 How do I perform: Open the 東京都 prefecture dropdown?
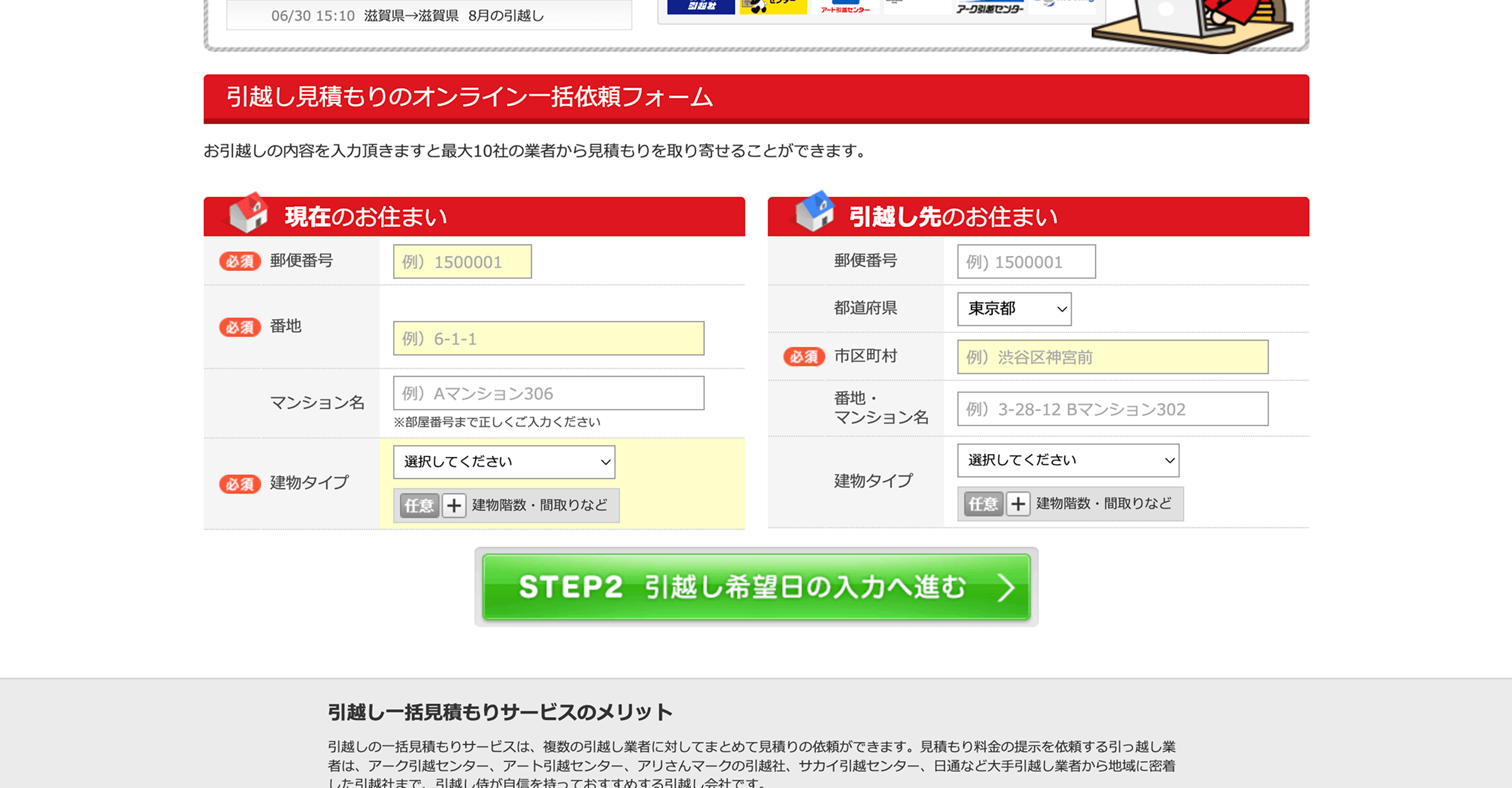(1013, 310)
